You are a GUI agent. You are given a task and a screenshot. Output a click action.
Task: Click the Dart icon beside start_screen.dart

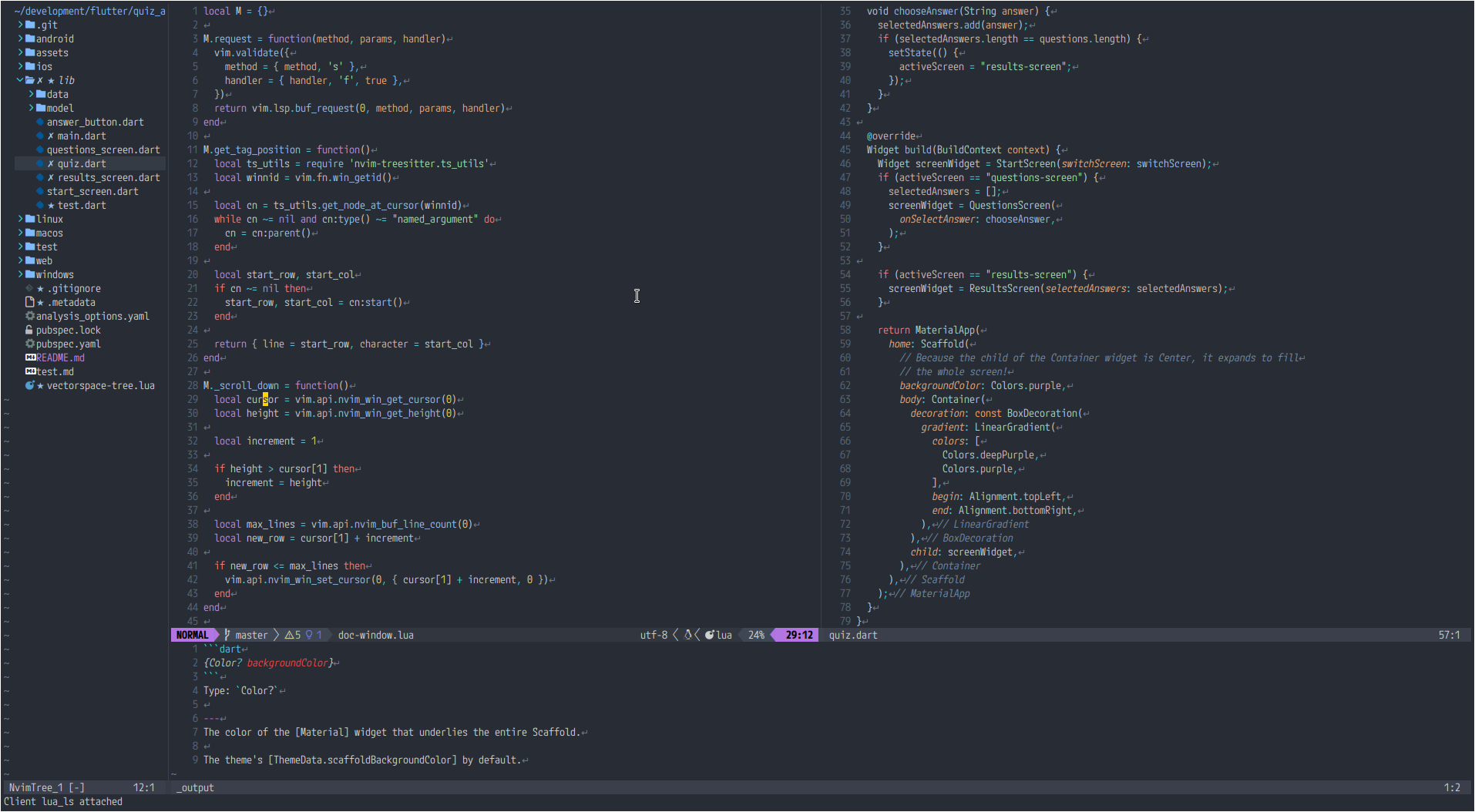(40, 191)
